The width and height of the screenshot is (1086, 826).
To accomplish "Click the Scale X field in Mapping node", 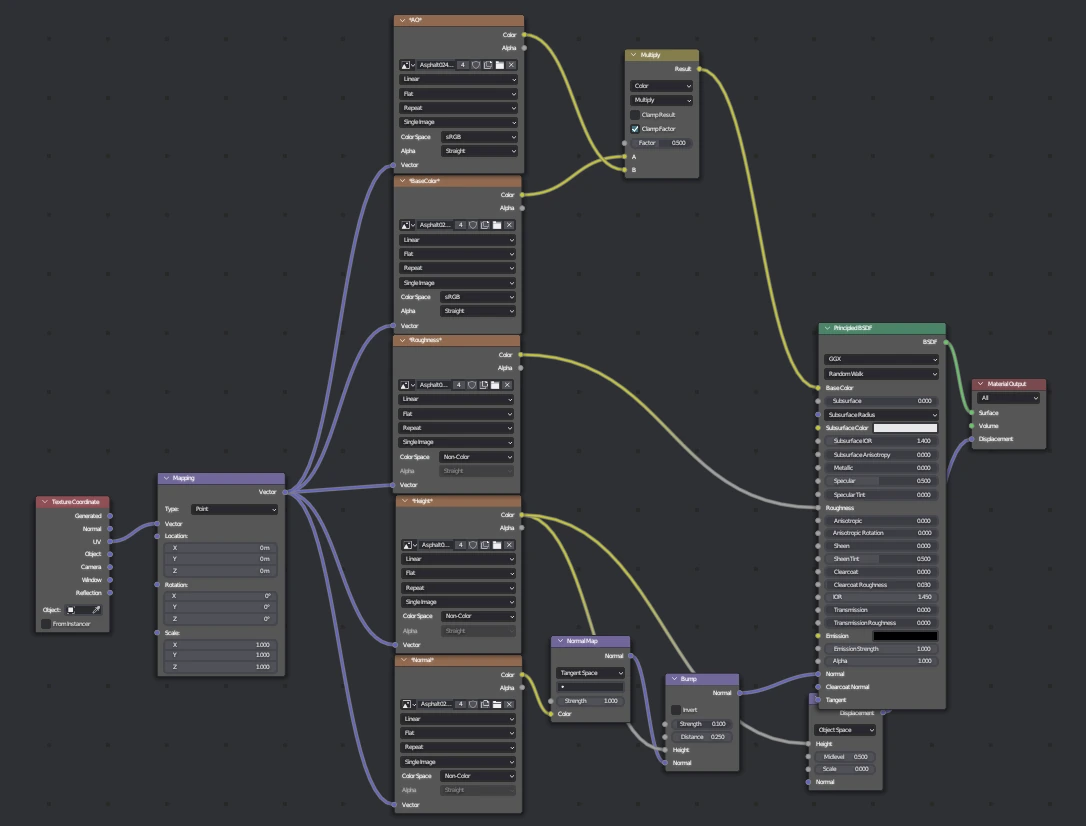I will [x=221, y=645].
